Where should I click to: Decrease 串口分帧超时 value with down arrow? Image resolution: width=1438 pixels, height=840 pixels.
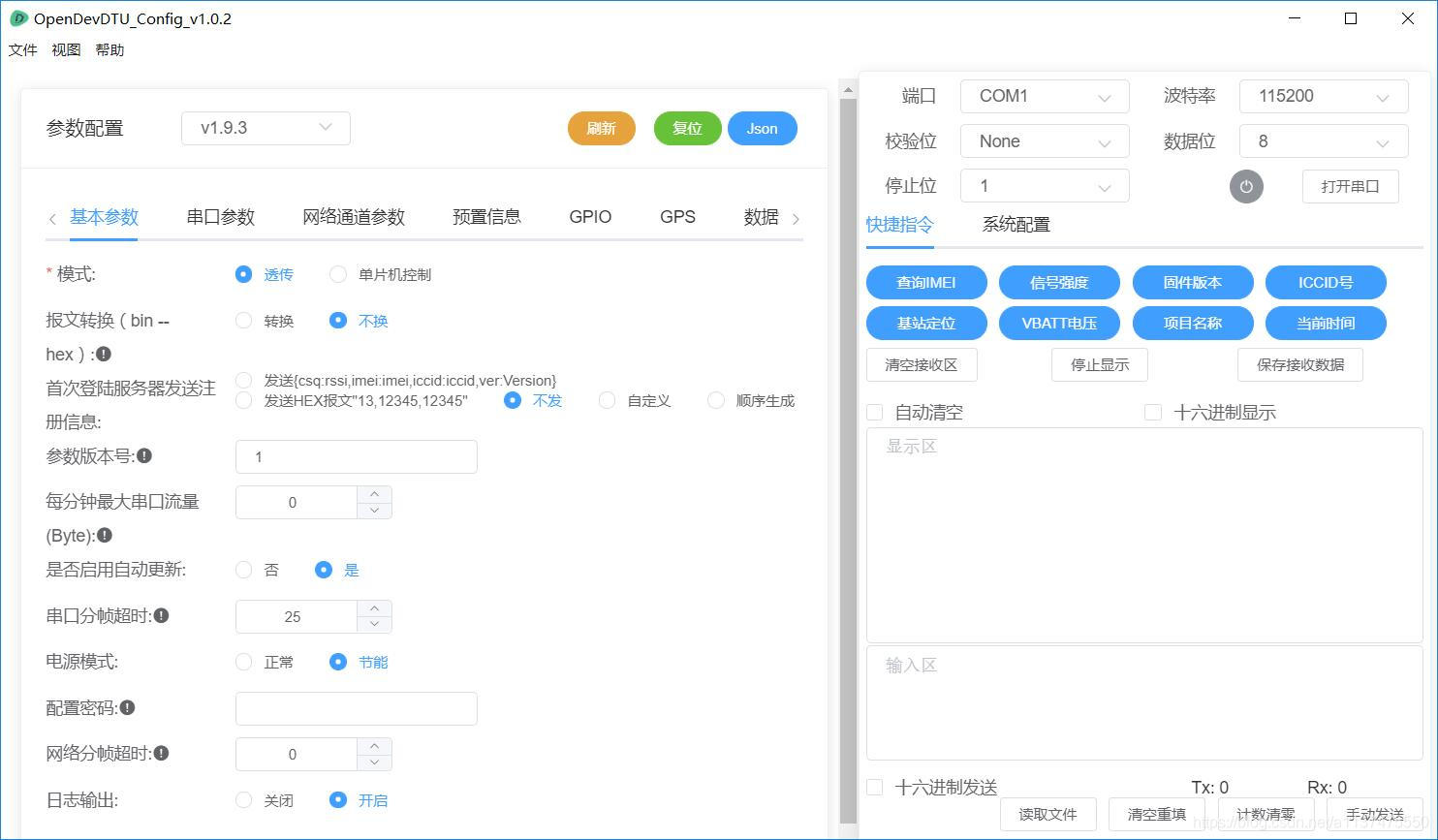[x=374, y=625]
